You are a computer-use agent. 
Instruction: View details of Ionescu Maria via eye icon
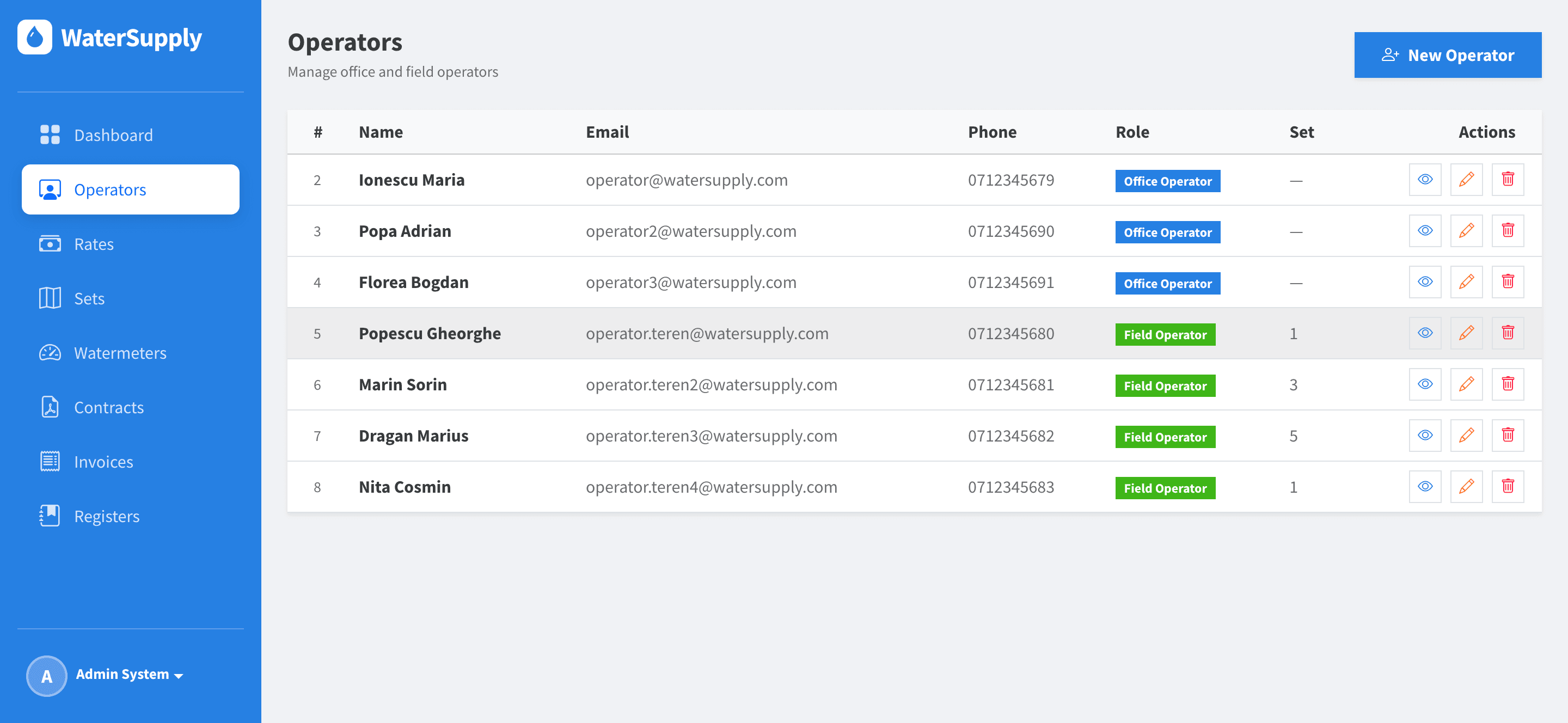pos(1425,180)
